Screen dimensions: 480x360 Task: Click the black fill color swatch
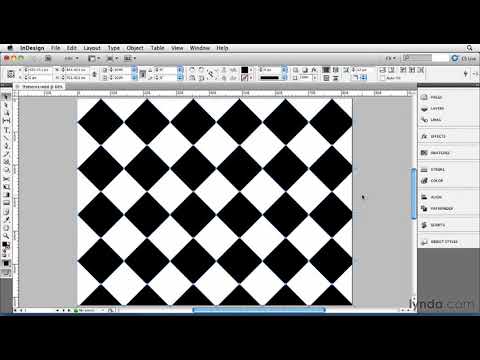tap(245, 70)
